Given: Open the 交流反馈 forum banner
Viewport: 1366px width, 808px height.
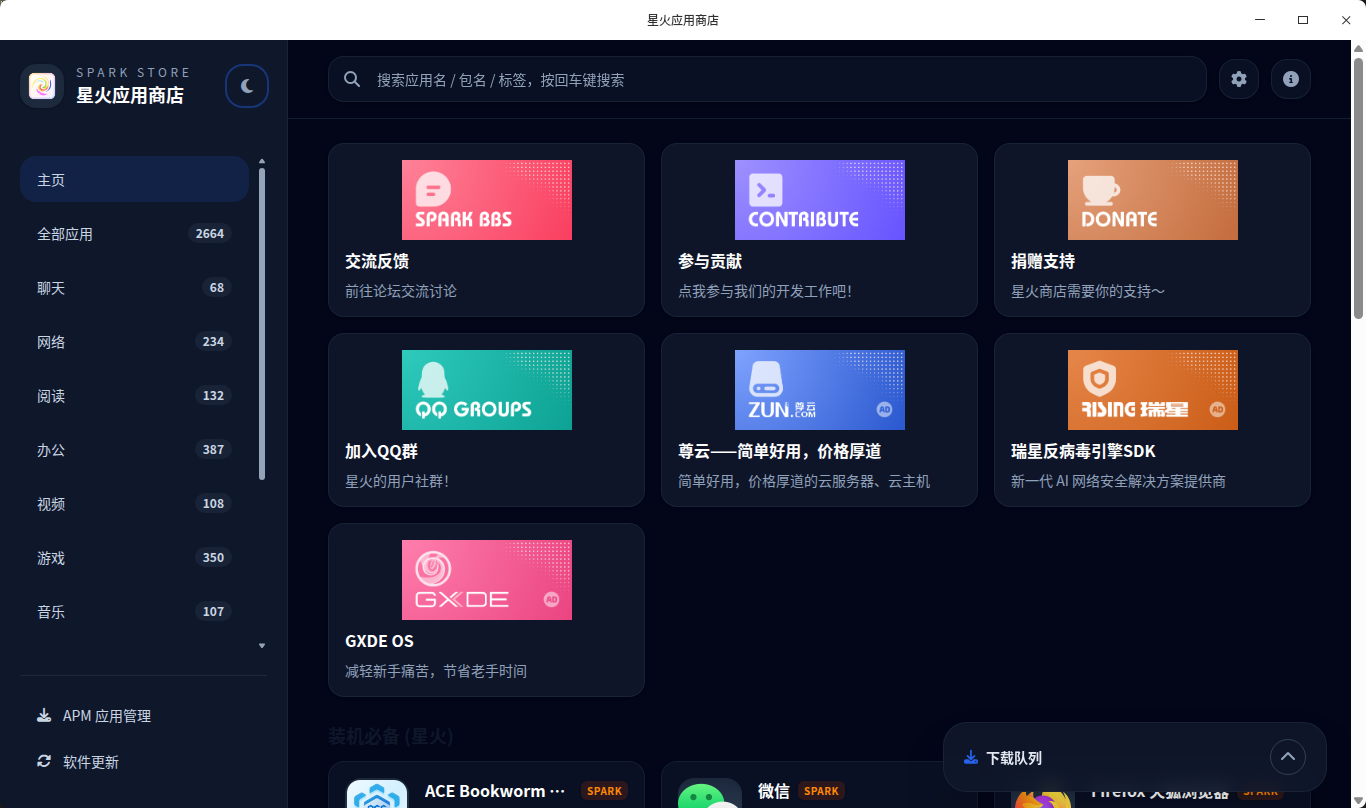Looking at the screenshot, I should point(486,230).
